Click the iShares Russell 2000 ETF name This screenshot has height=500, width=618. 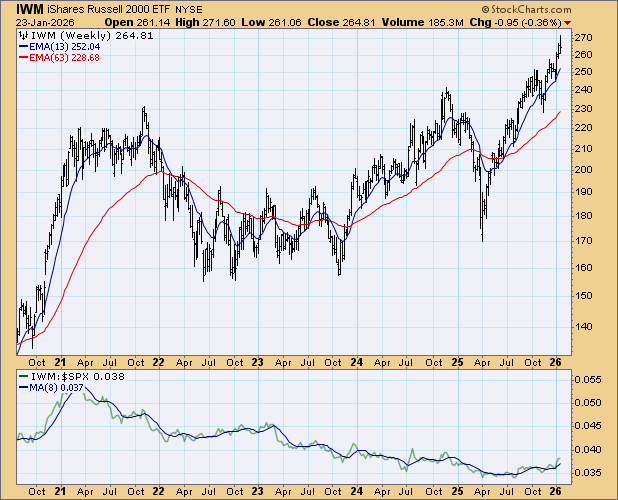[108, 9]
